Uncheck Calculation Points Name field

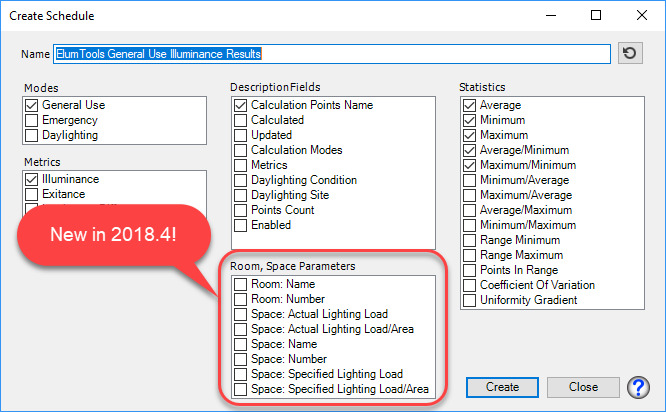click(x=240, y=105)
